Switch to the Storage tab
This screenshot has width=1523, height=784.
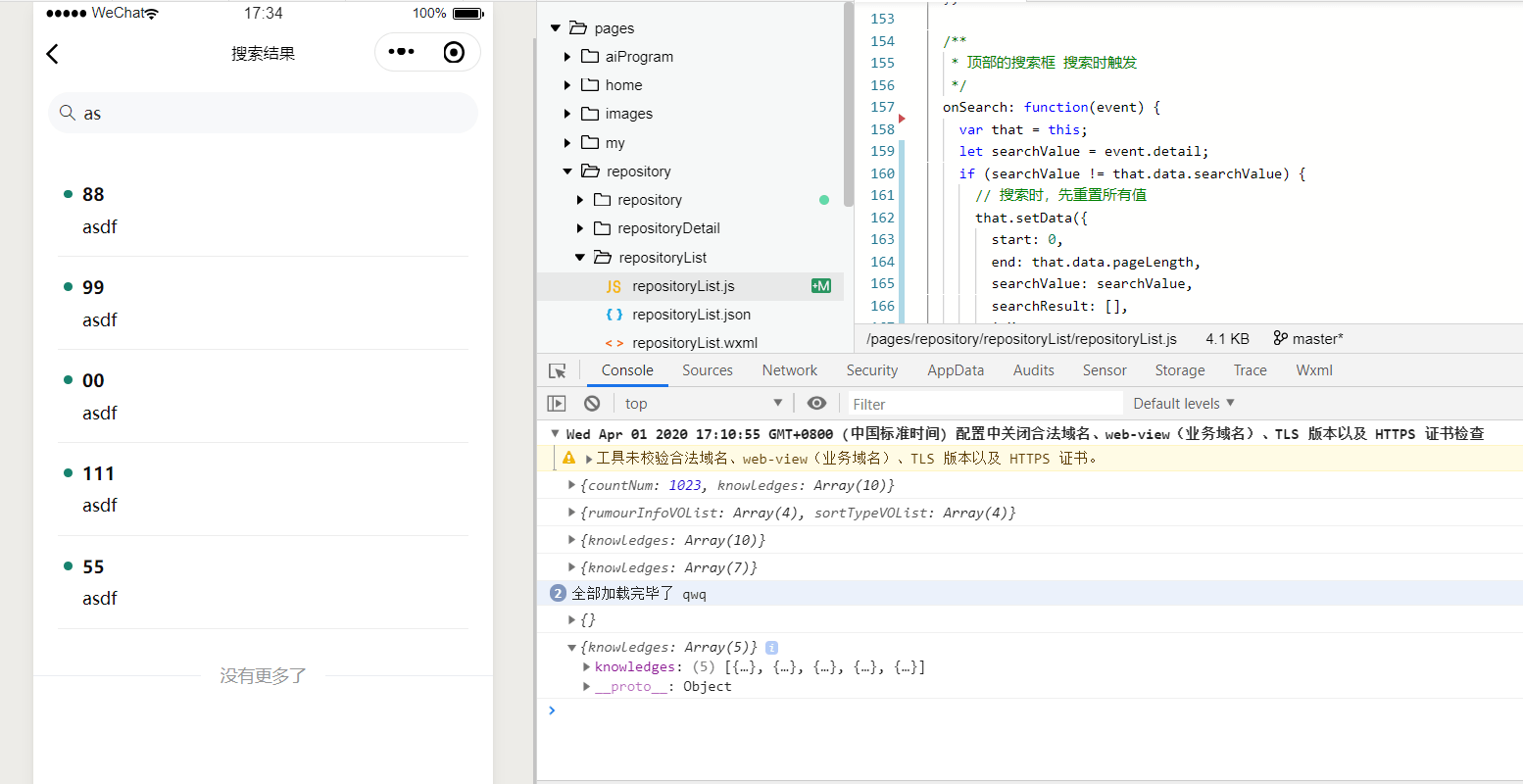pyautogui.click(x=1180, y=370)
